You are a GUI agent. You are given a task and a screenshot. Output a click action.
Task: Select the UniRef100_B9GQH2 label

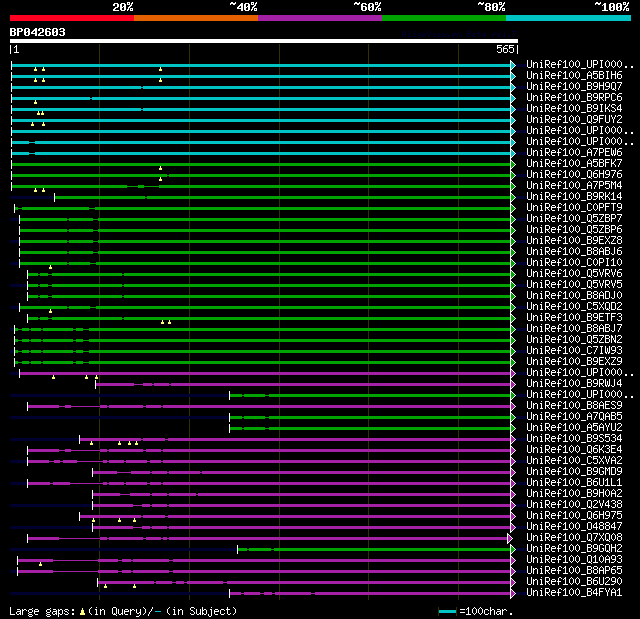pyautogui.click(x=574, y=549)
